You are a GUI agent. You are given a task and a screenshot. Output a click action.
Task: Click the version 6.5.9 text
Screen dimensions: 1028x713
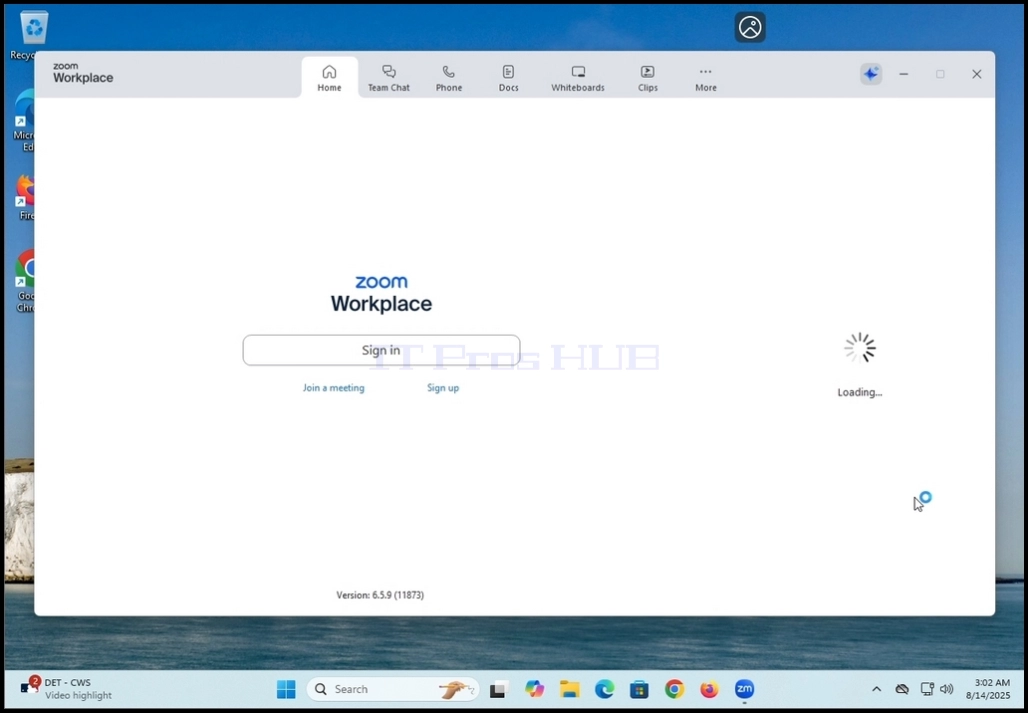380,595
